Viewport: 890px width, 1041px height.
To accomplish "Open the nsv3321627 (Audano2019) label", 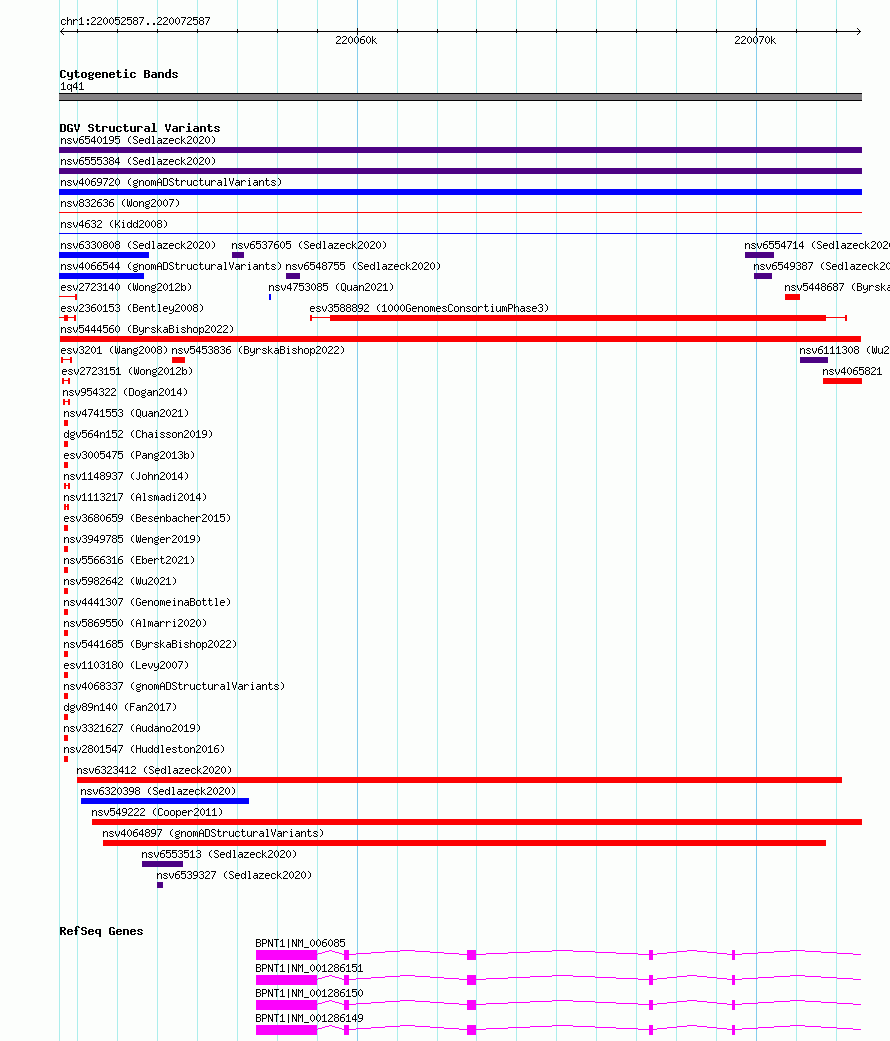I will 132,729.
